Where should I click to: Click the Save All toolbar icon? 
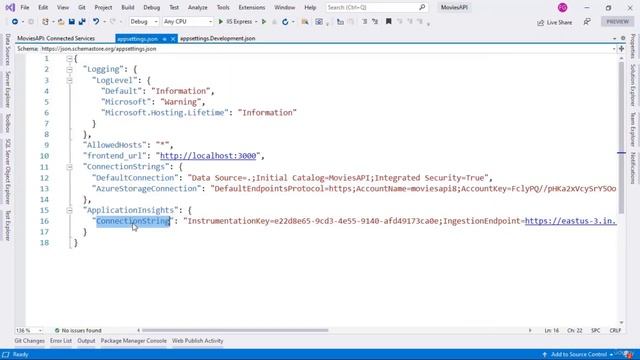[x=82, y=22]
